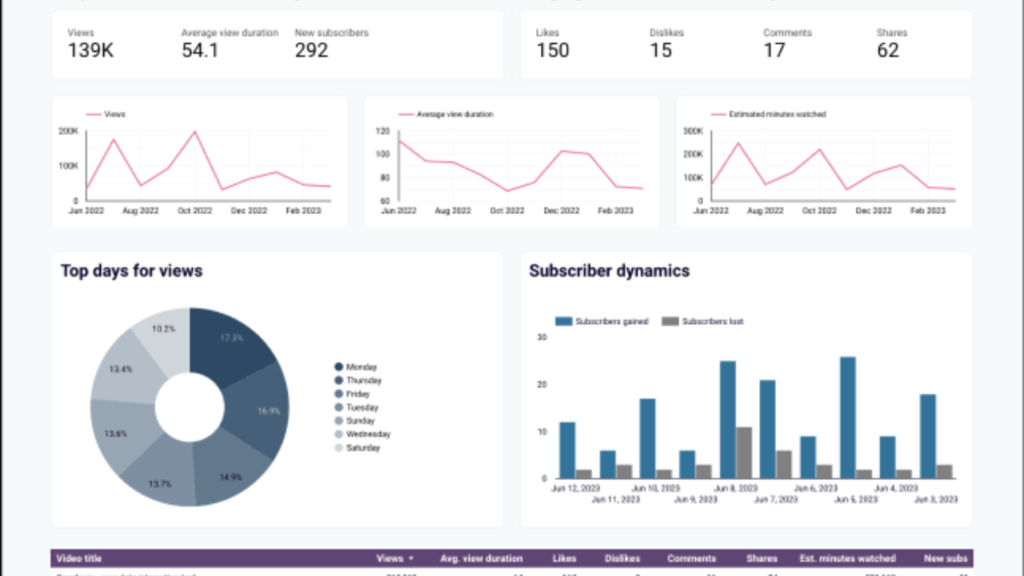
Task: Click the Shares value 62
Action: tap(888, 50)
